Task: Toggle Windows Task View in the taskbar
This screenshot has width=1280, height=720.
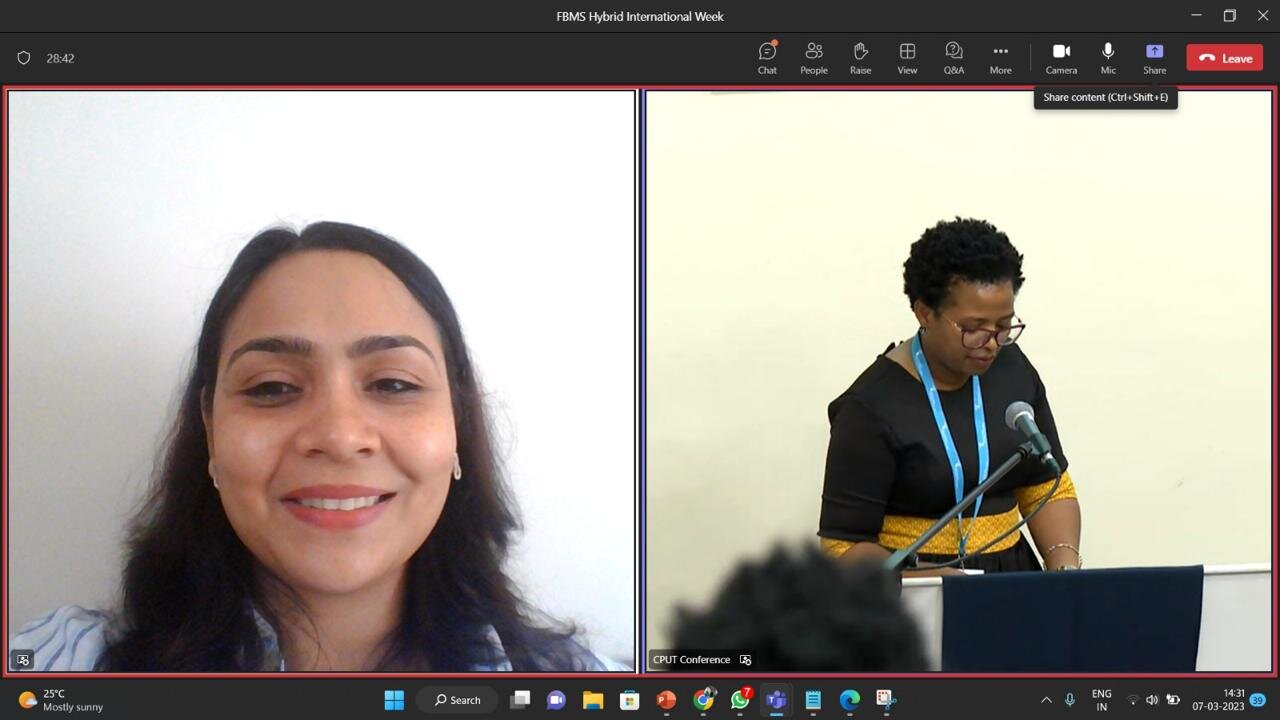Action: (x=520, y=700)
